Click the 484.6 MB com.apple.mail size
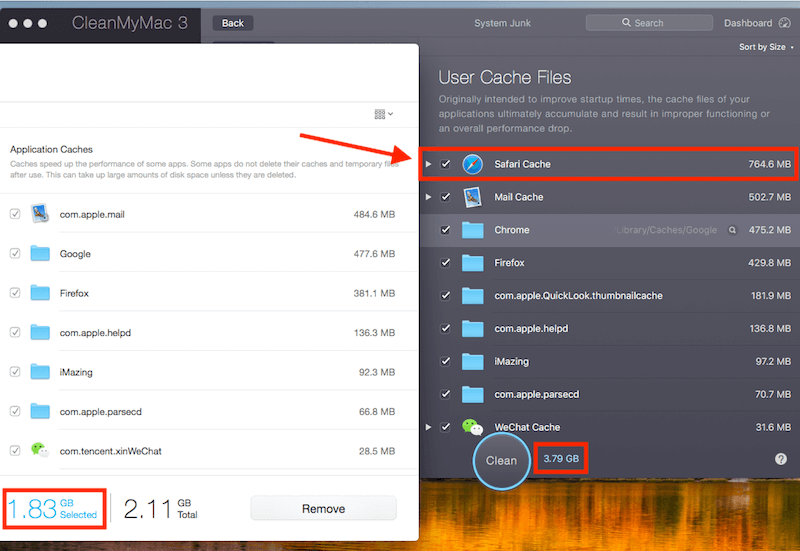Image resolution: width=800 pixels, height=551 pixels. pos(374,214)
